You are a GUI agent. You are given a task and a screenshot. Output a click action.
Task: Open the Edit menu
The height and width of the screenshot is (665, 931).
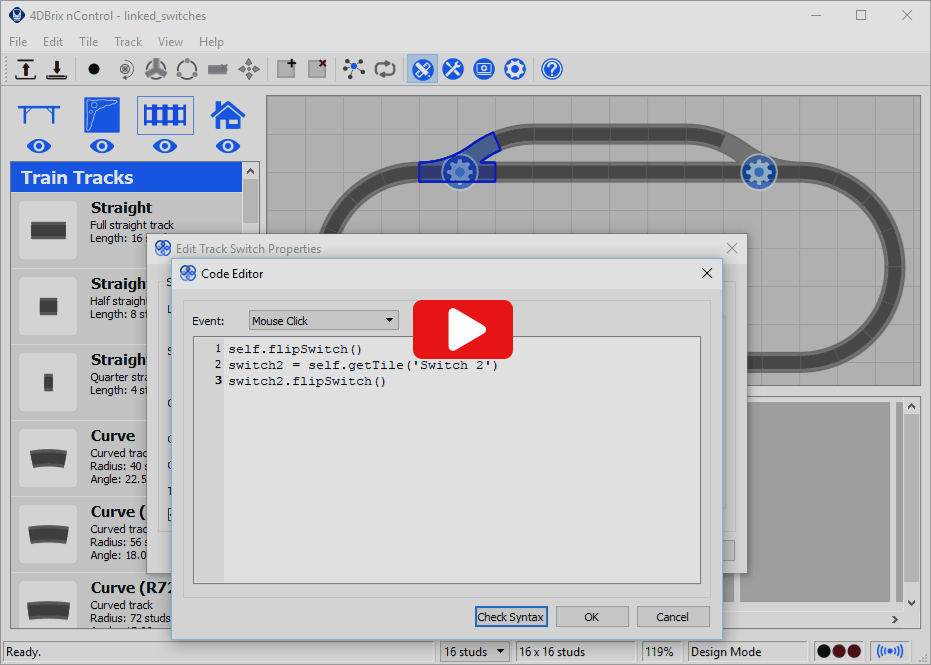tap(53, 42)
